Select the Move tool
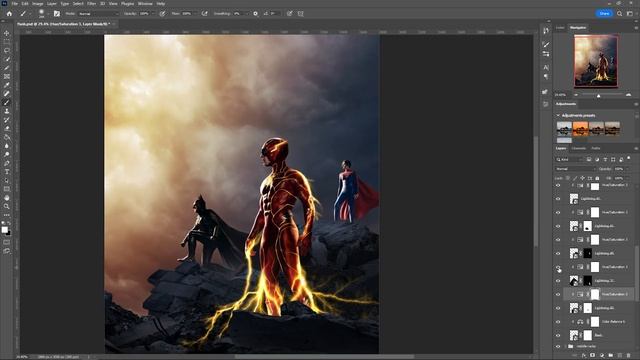The image size is (640, 360). [7, 33]
